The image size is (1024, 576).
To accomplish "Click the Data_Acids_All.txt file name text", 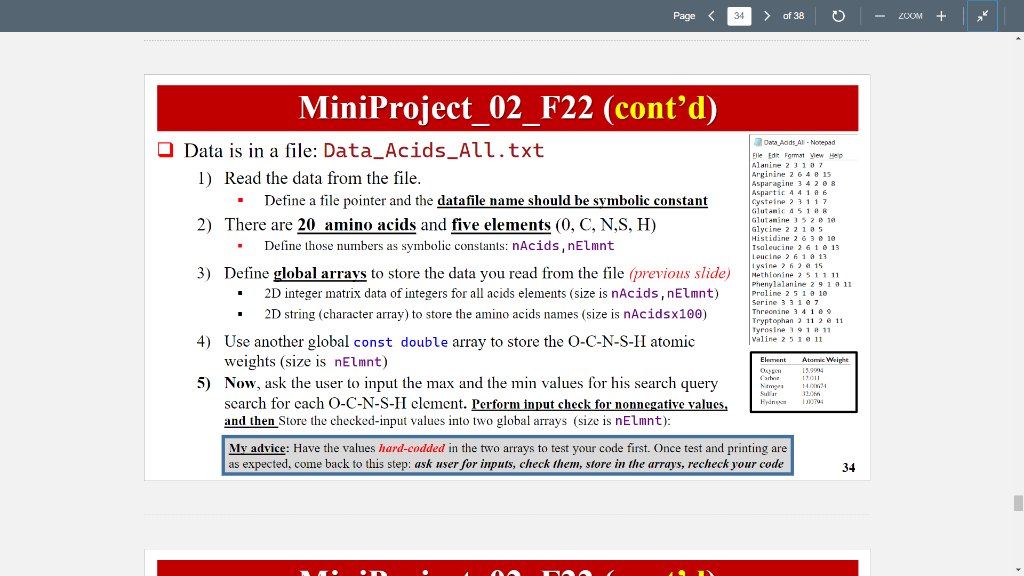I will [434, 150].
